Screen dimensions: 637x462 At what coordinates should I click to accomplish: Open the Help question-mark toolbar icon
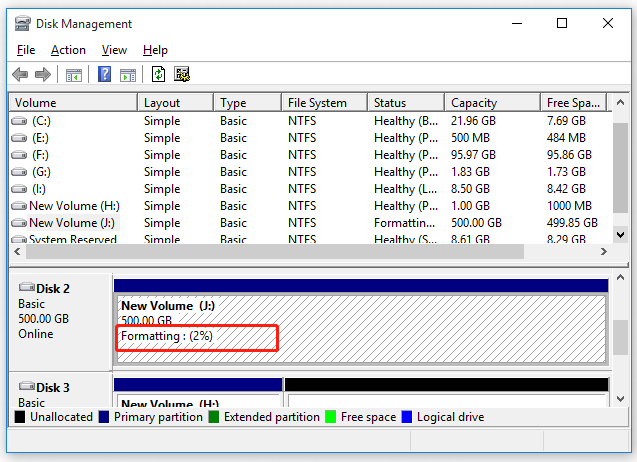104,74
